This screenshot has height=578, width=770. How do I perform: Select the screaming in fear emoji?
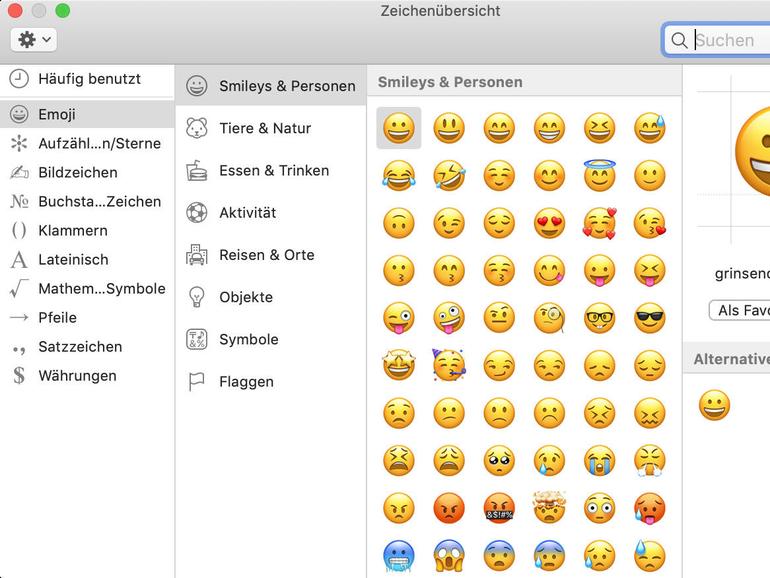tap(449, 556)
